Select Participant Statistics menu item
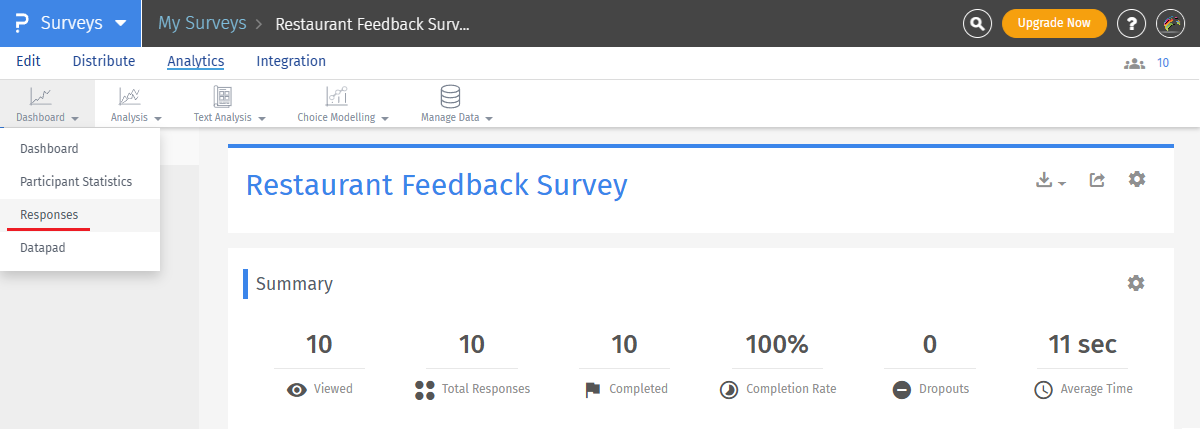 pos(76,182)
